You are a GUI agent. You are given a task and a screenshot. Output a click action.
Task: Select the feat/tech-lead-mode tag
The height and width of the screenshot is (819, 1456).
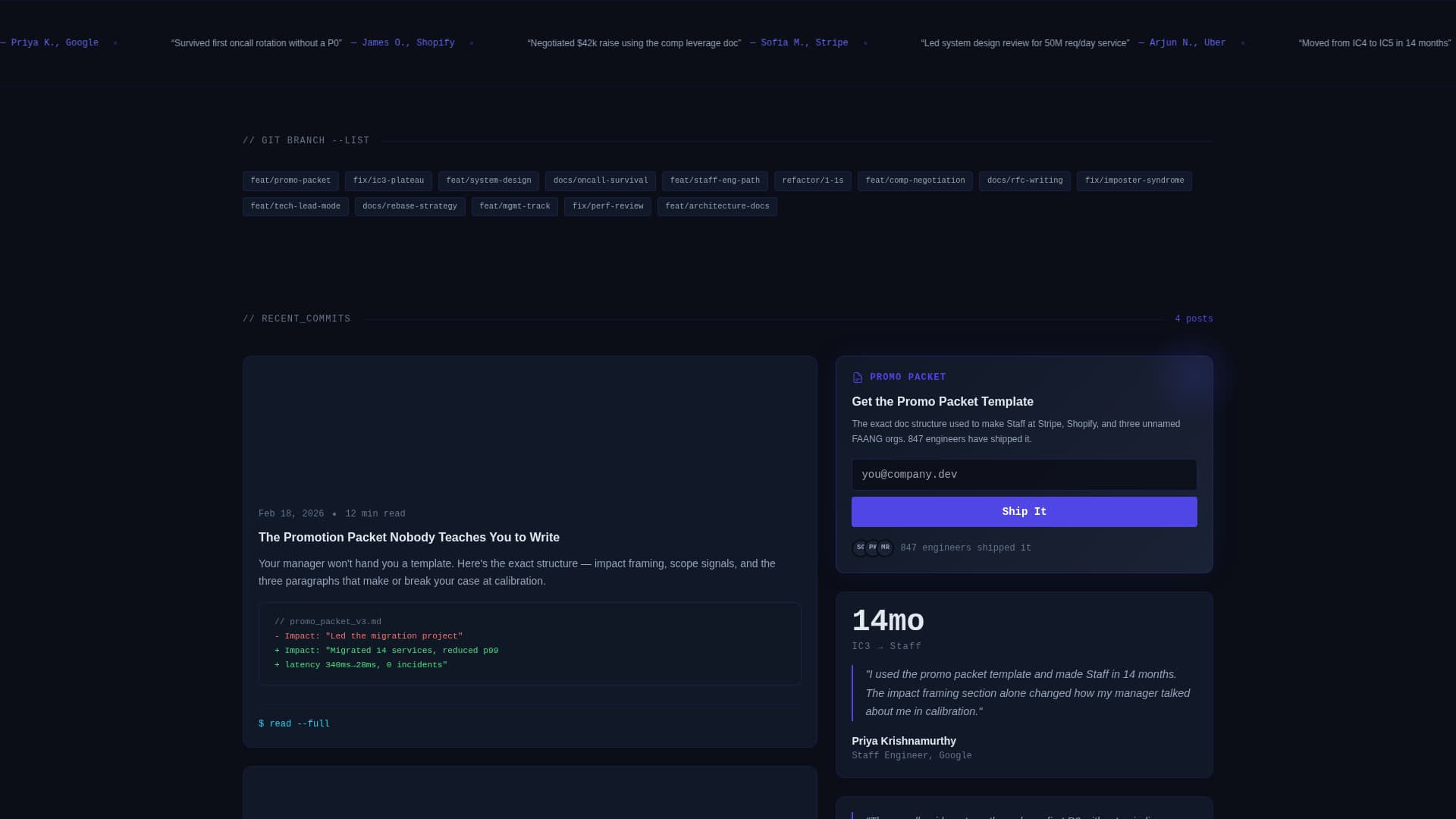[296, 206]
